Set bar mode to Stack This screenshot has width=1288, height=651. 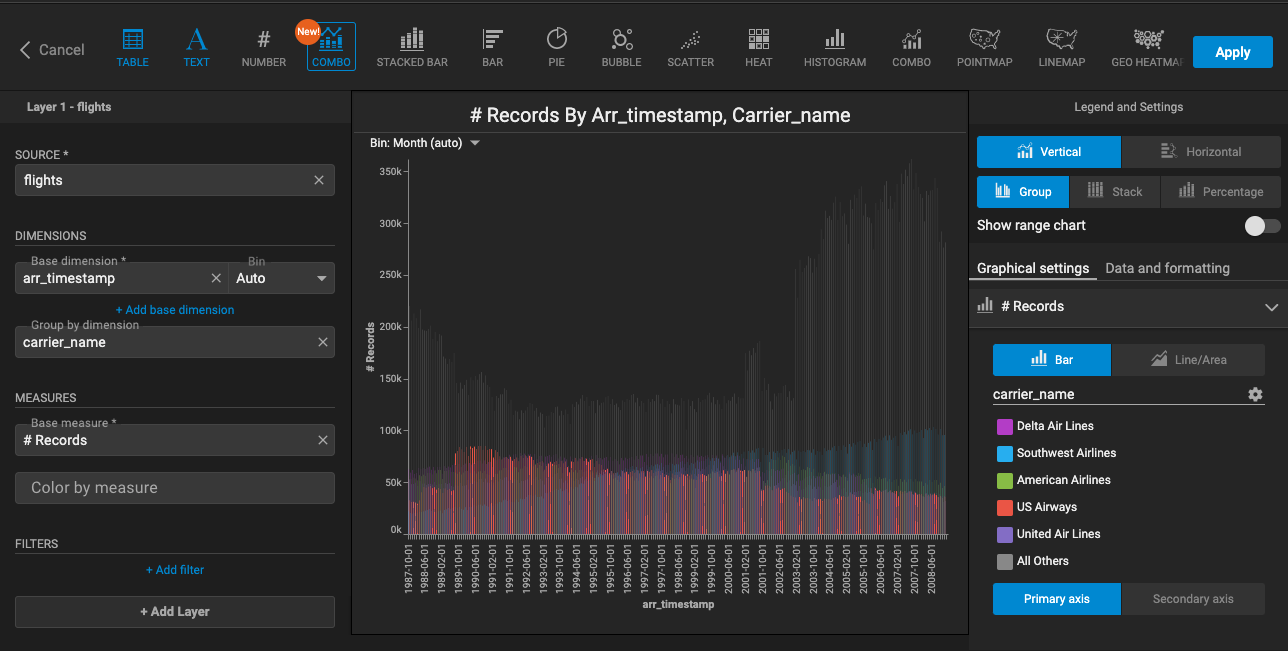coord(1114,192)
